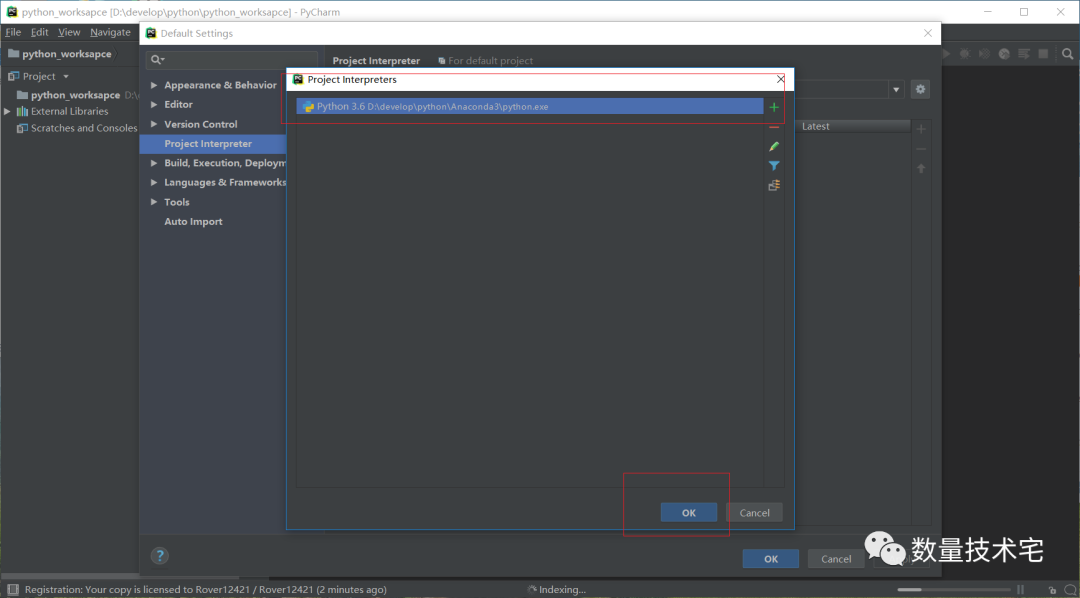Expand the Editor settings node
Viewport: 1080px width, 598px height.
click(x=154, y=105)
